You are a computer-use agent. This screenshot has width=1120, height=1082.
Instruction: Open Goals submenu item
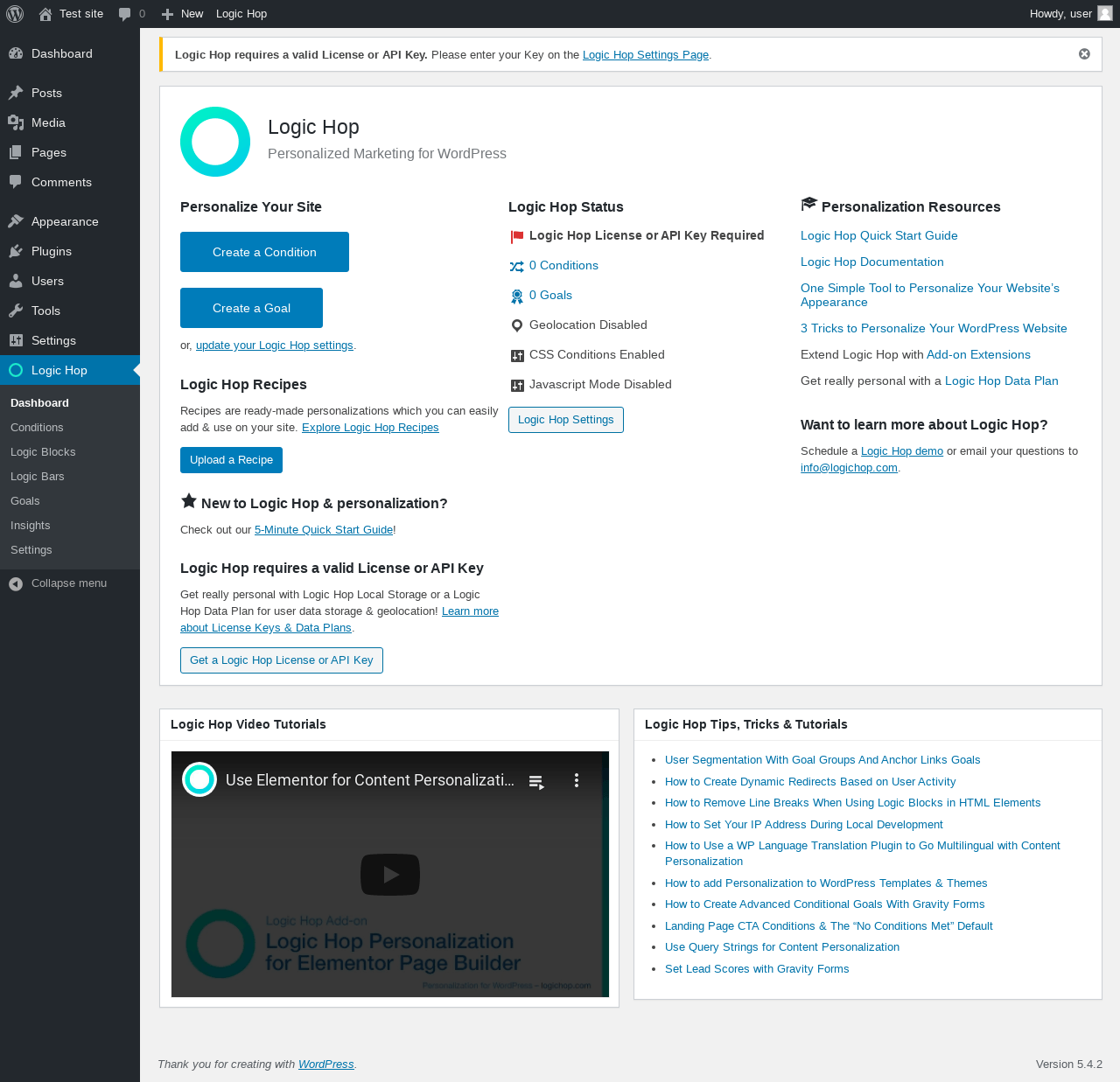point(25,501)
